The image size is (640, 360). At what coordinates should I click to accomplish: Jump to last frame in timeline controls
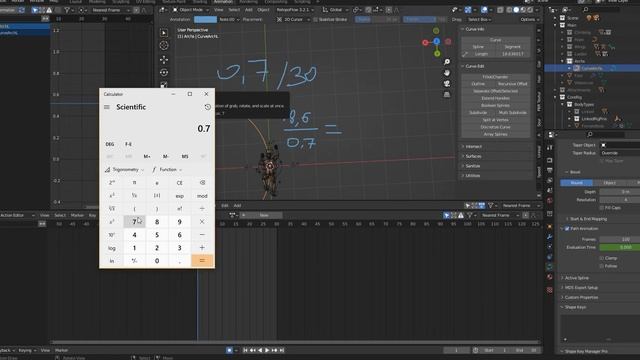click(282, 350)
